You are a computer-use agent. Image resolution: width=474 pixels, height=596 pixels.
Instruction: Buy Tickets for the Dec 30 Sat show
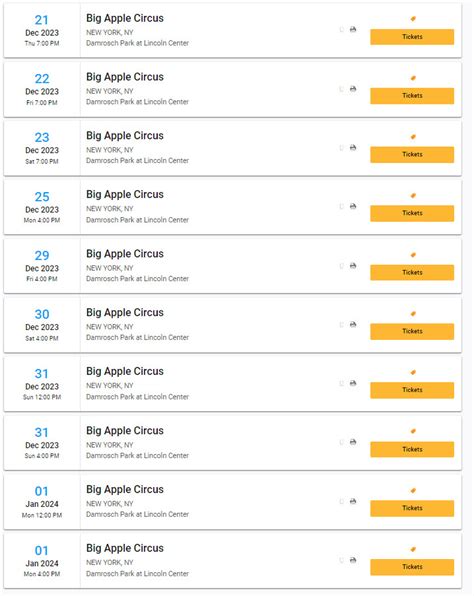(x=412, y=331)
